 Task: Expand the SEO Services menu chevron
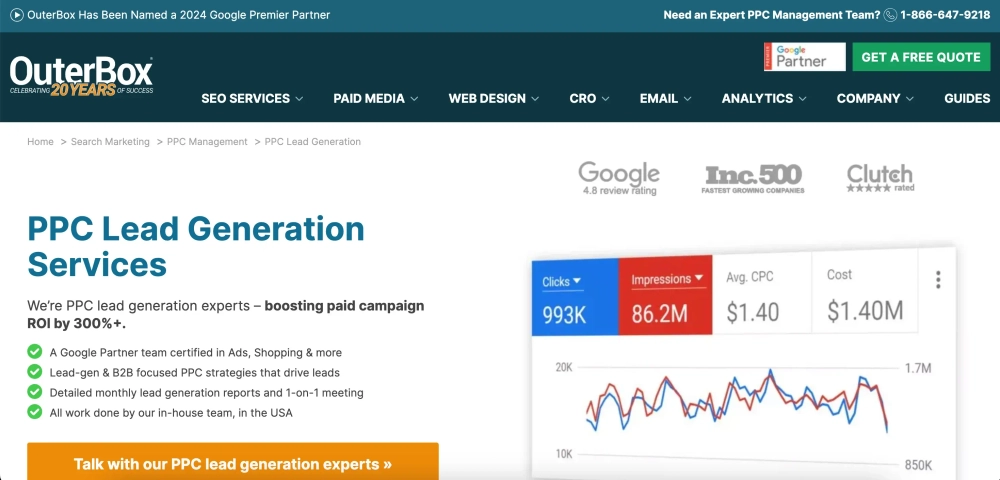coord(299,99)
